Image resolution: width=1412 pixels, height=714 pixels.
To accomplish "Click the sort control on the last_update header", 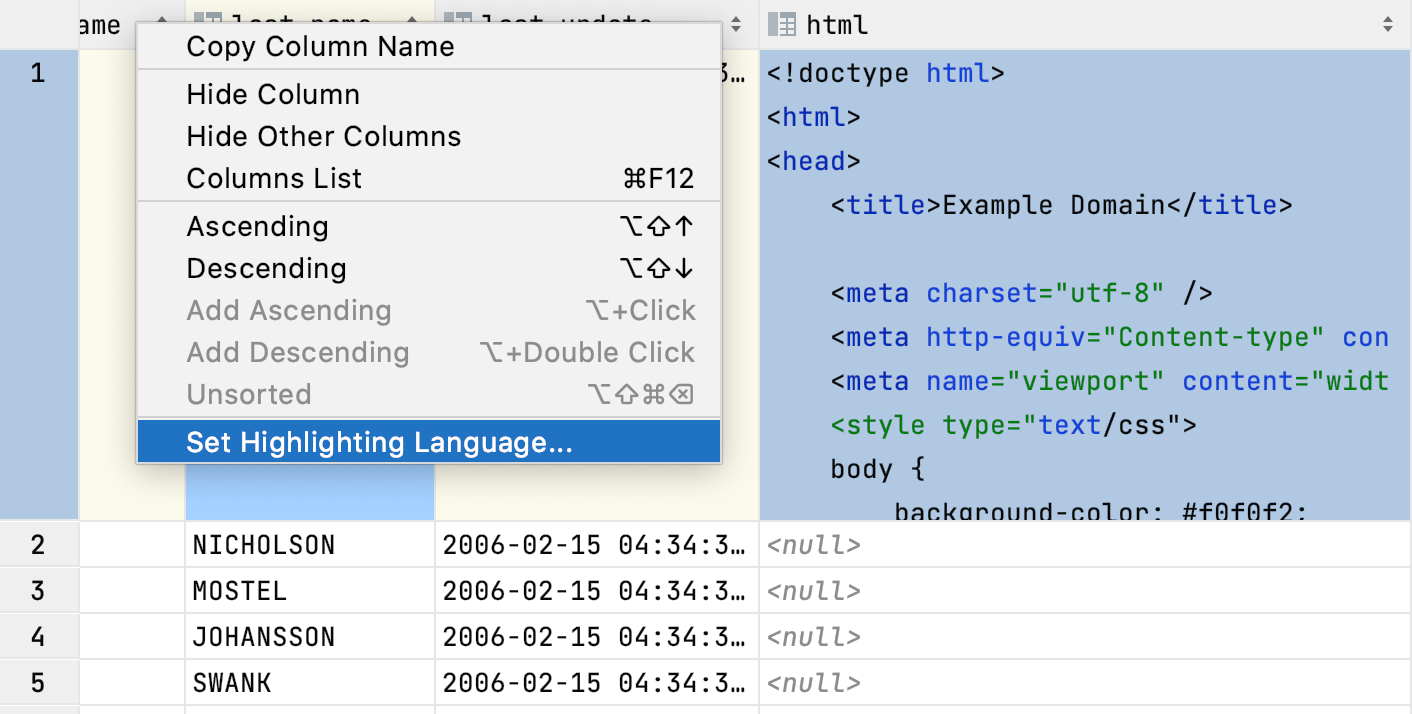I will 737,24.
